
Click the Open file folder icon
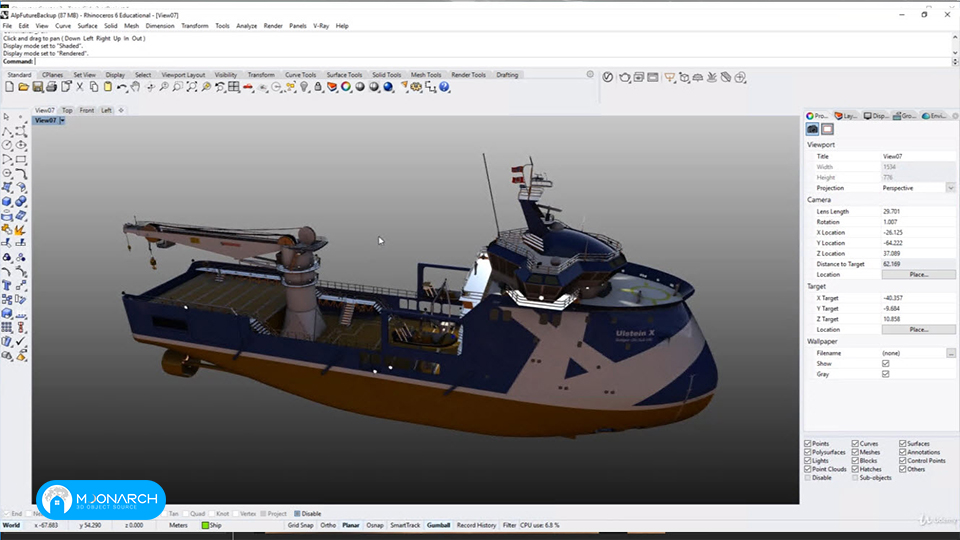[23, 88]
